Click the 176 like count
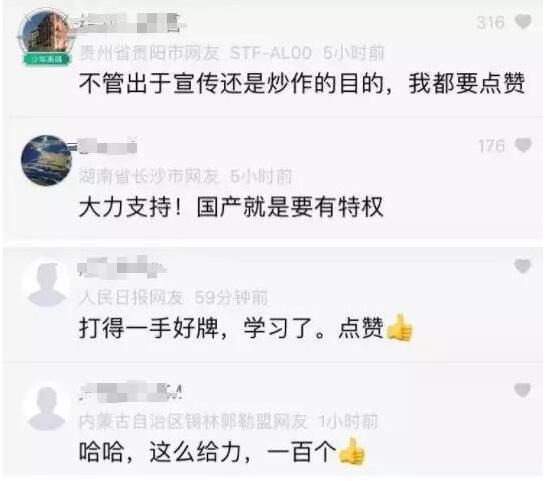 coord(492,146)
